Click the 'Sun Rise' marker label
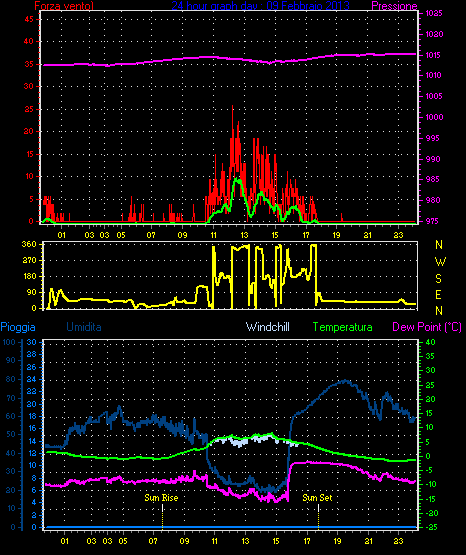This screenshot has width=466, height=555. pyautogui.click(x=161, y=498)
